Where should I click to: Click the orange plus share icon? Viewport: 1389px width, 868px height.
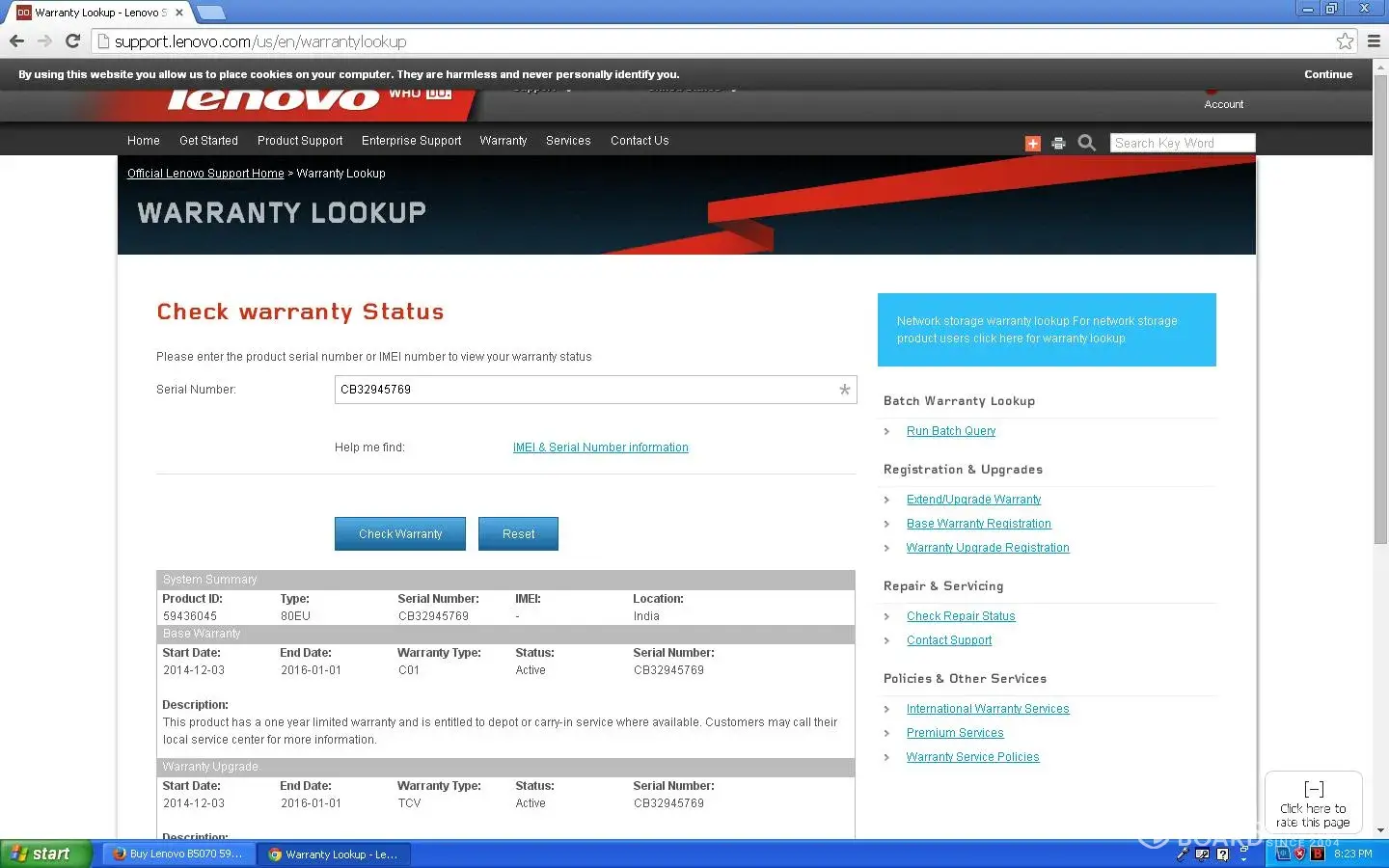click(x=1032, y=144)
